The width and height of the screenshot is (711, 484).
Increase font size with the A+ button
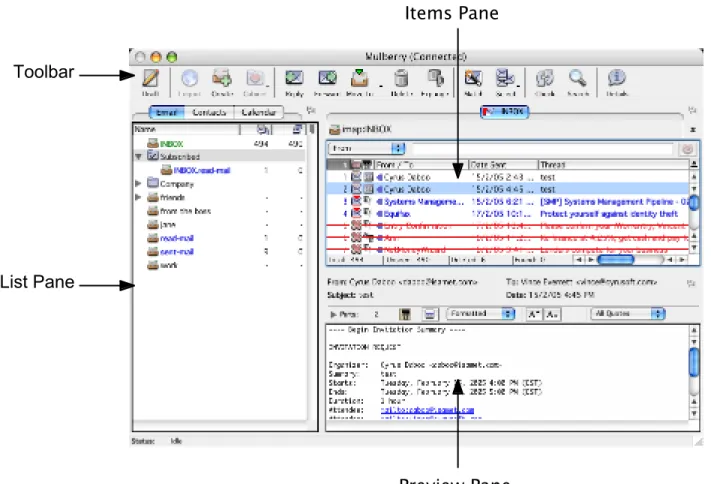[x=534, y=314]
